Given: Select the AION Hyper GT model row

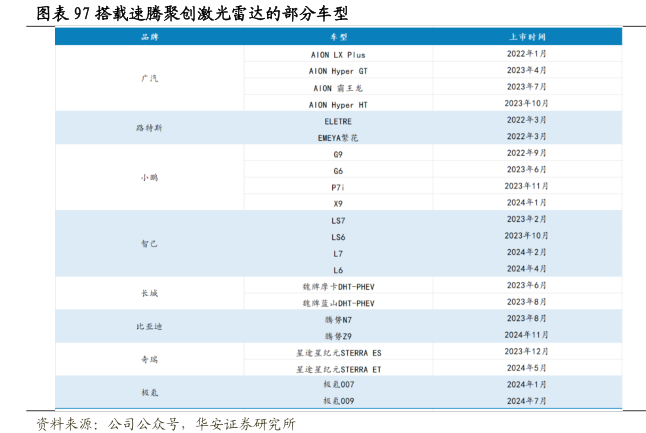Looking at the screenshot, I should (337, 71).
